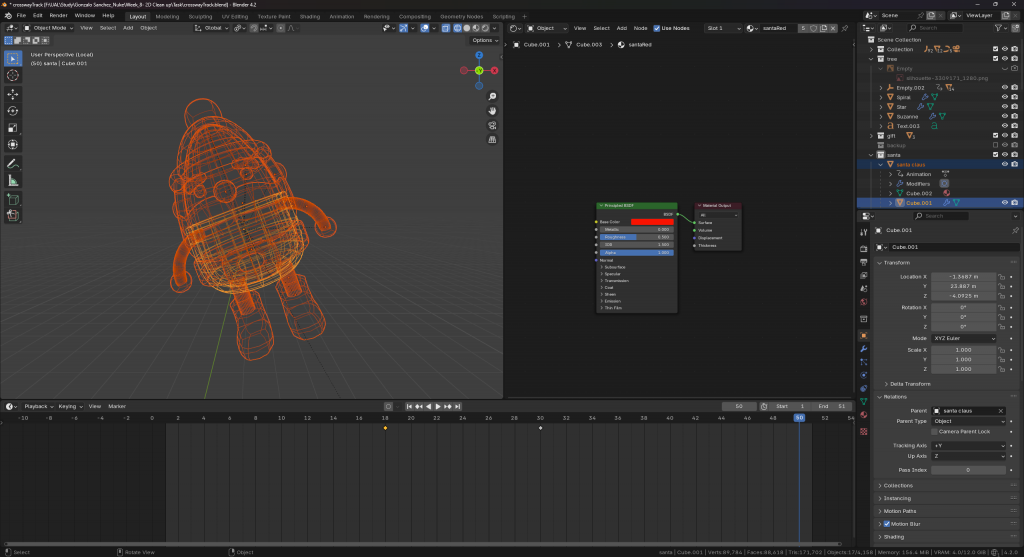The width and height of the screenshot is (1024, 557).
Task: Select the Add Cube tool
Action: [x=12, y=199]
